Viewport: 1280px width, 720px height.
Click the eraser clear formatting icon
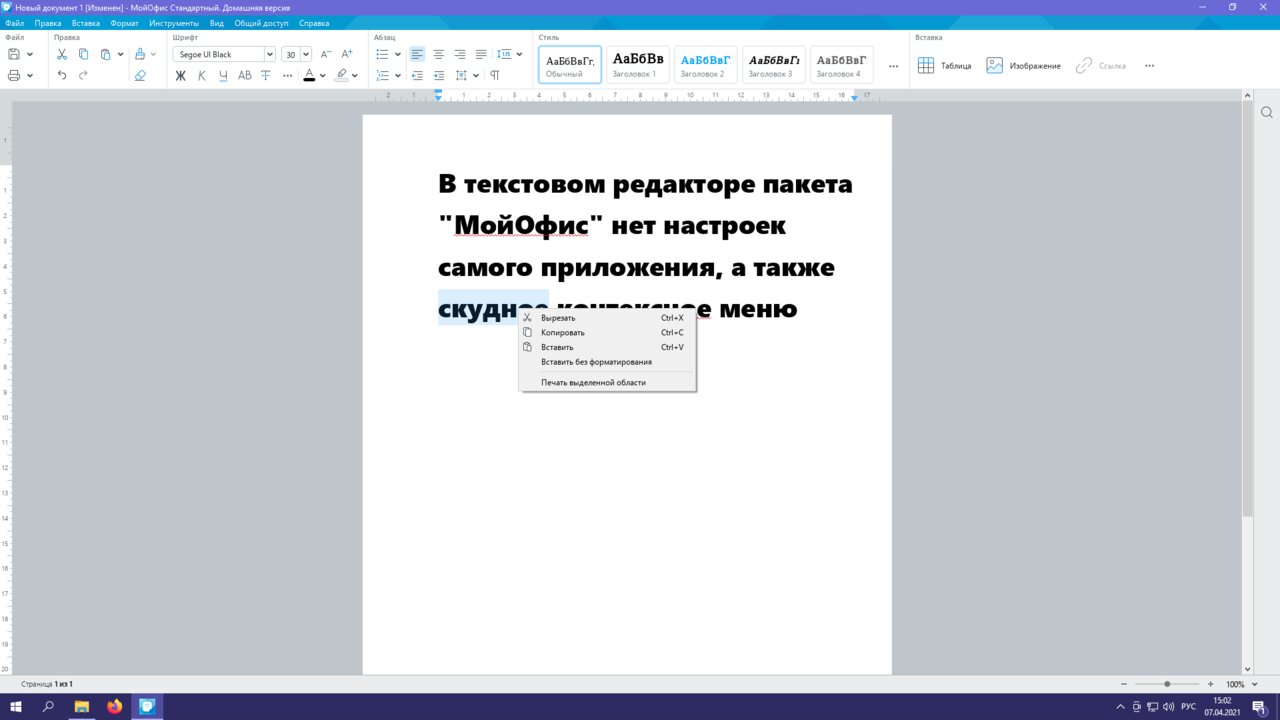coord(140,75)
